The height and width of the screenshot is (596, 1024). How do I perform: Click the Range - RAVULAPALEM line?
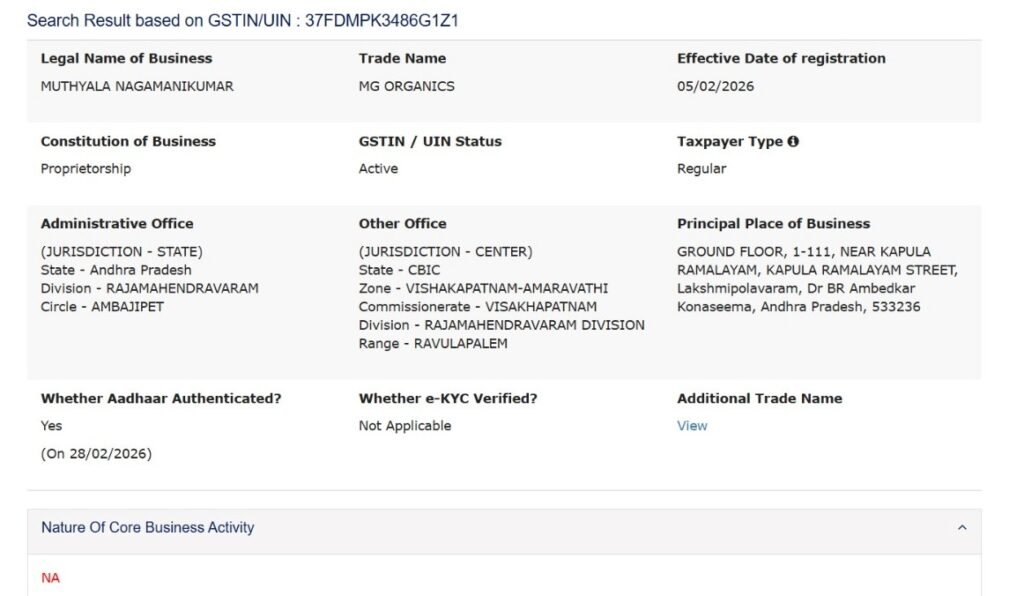click(x=433, y=344)
